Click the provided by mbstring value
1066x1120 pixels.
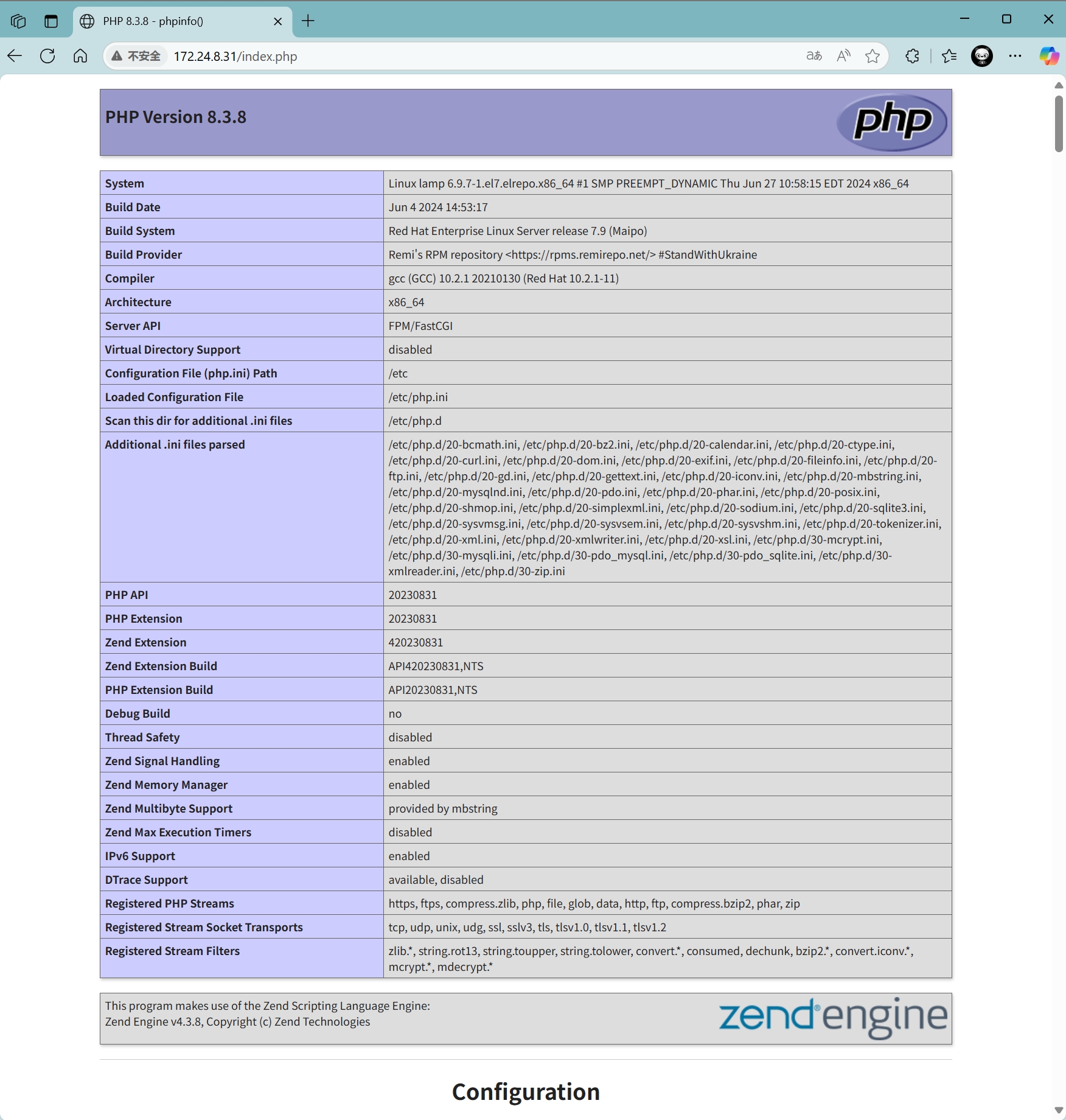tap(443, 808)
